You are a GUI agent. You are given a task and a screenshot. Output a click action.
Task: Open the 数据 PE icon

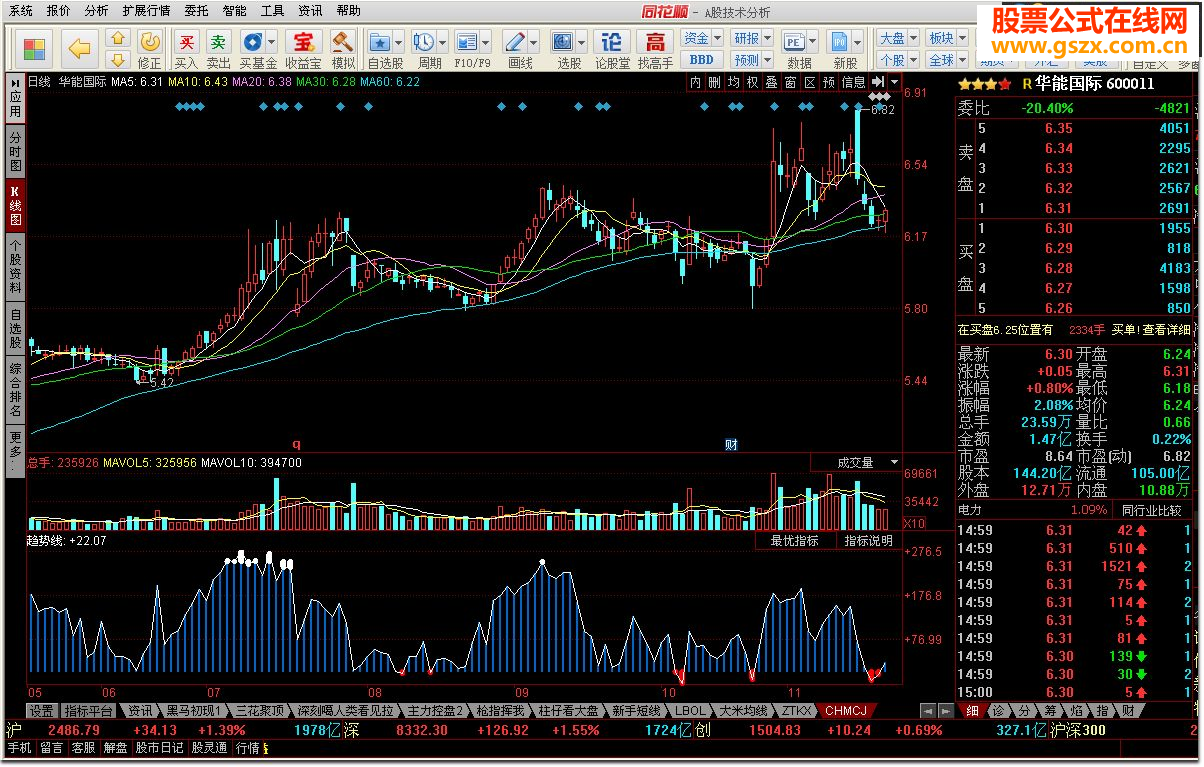pyautogui.click(x=794, y=41)
